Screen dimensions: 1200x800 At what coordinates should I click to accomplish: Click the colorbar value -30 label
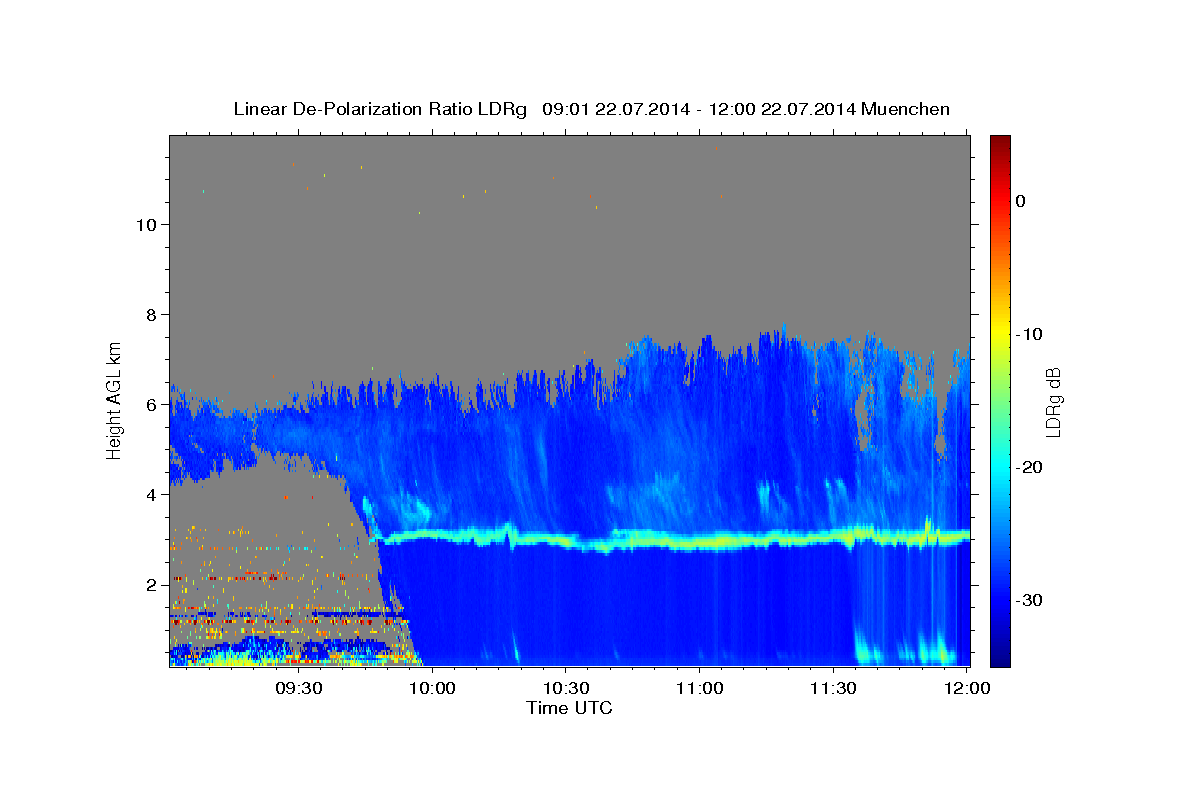[x=1029, y=600]
